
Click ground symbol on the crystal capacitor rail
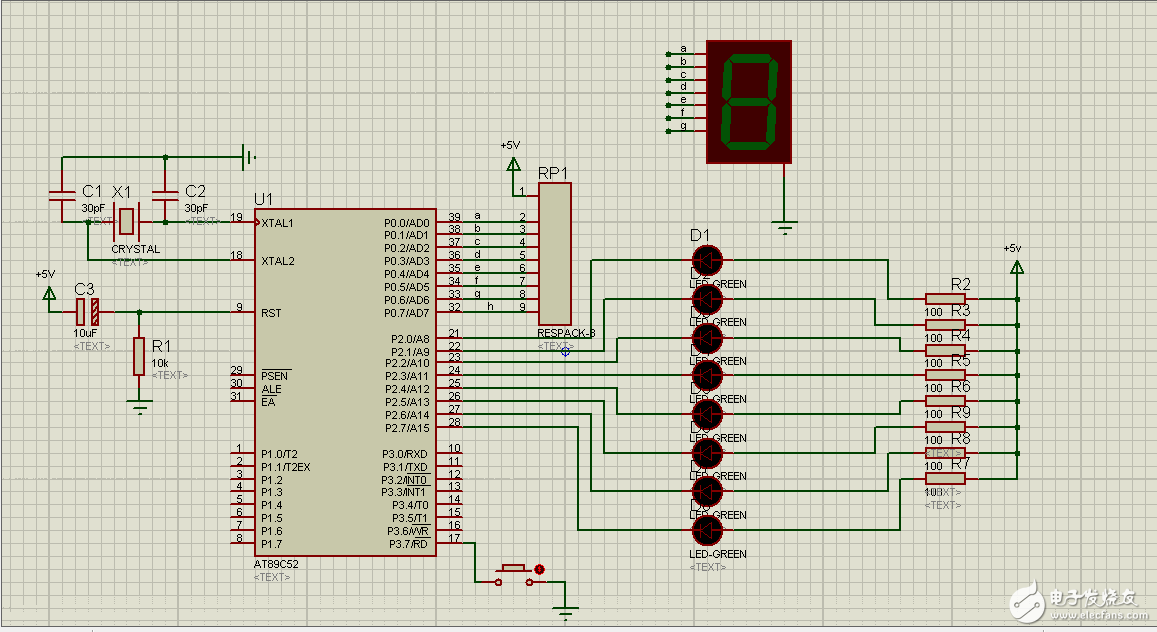click(249, 156)
